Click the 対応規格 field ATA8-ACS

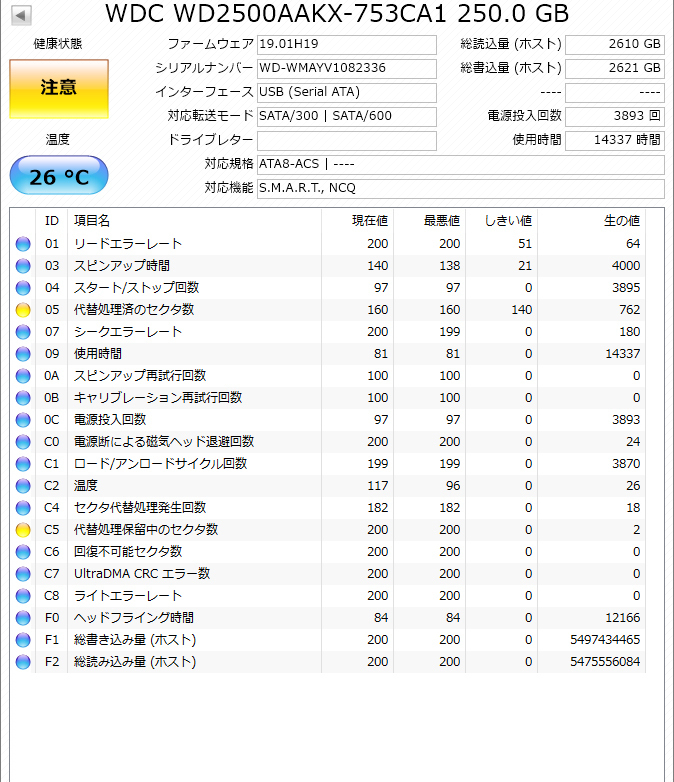click(460, 164)
